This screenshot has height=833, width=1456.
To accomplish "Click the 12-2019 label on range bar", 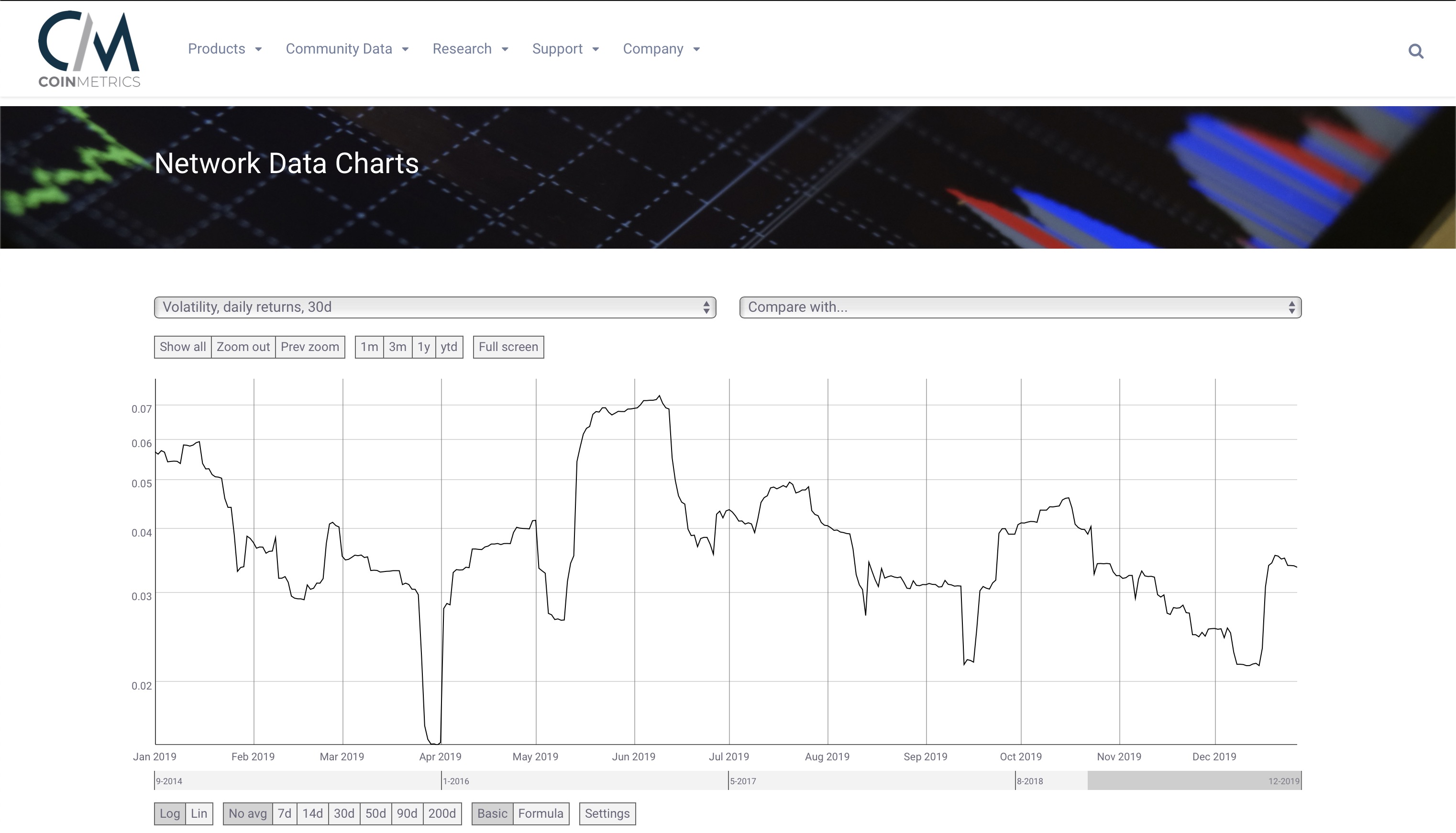I will pos(1284,781).
